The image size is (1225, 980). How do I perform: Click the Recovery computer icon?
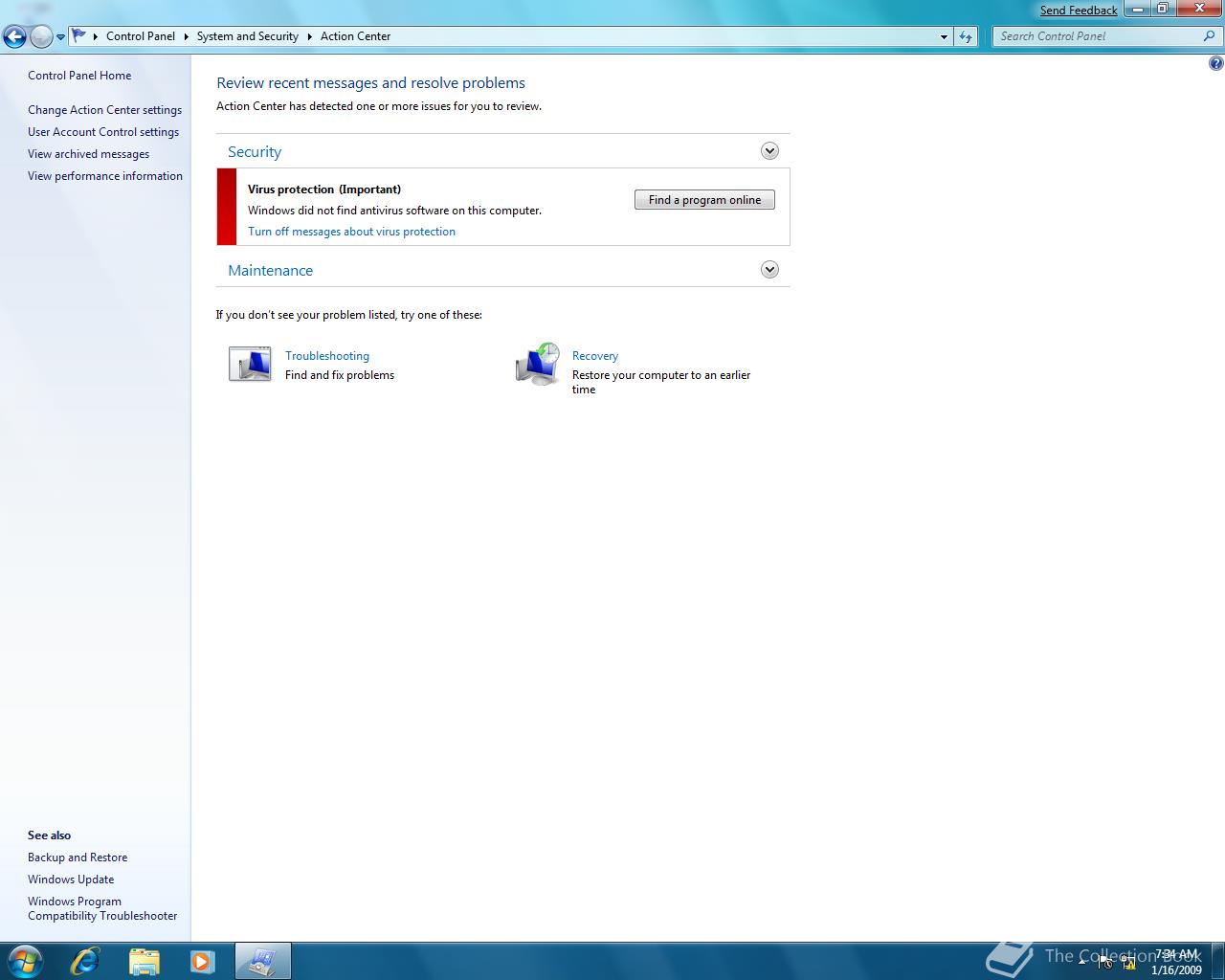pyautogui.click(x=538, y=364)
